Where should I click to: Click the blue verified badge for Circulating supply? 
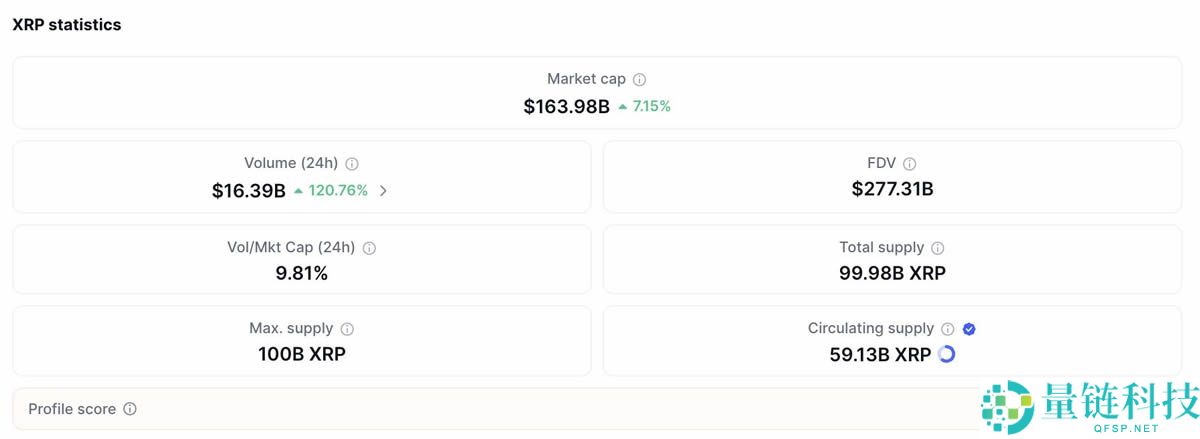pos(969,329)
